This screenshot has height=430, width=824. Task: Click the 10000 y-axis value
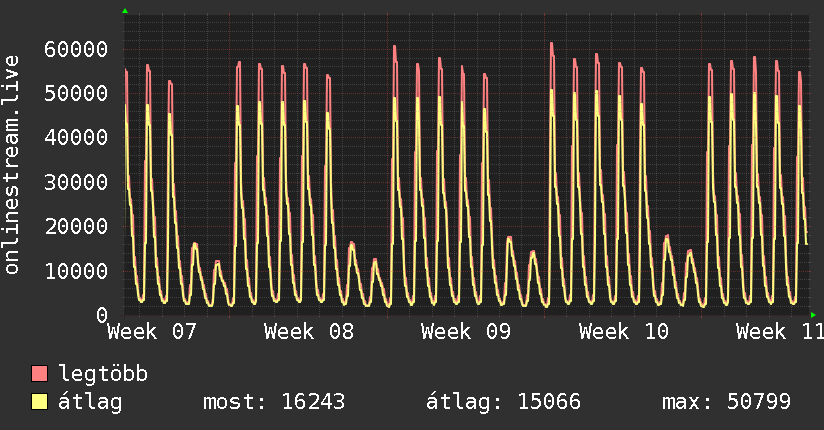(x=76, y=271)
